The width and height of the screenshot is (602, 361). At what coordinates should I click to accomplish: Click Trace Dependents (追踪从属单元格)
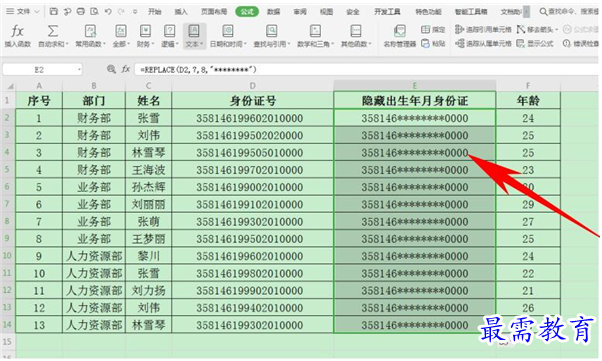[483, 43]
